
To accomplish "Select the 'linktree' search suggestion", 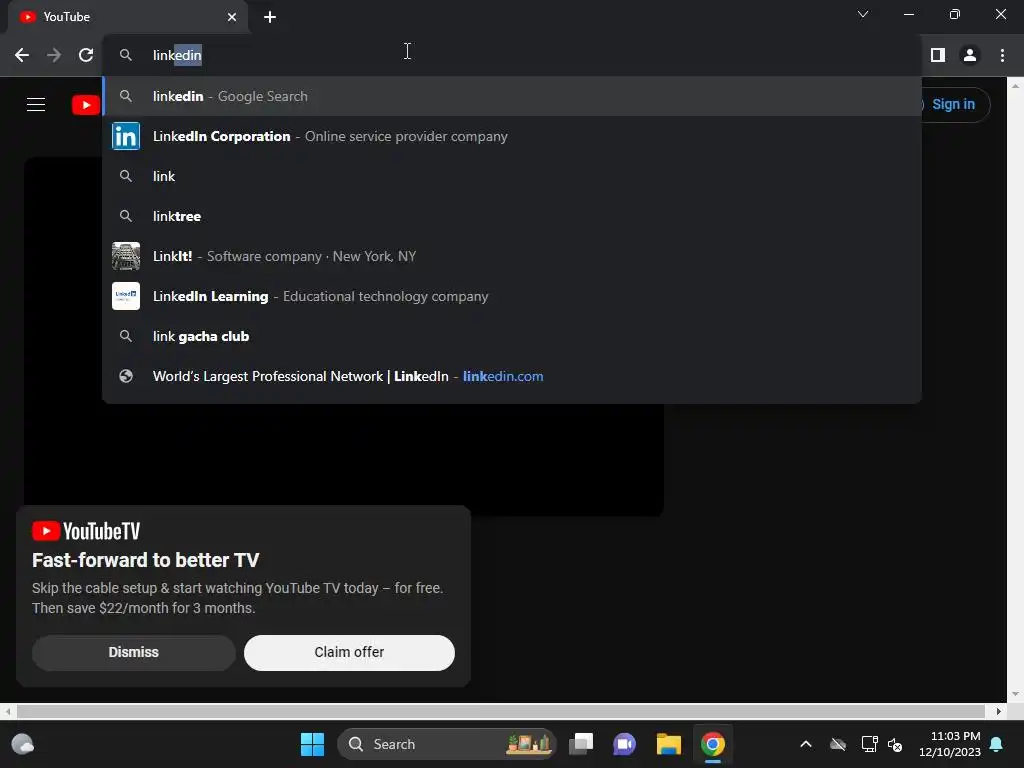I will pos(511,216).
